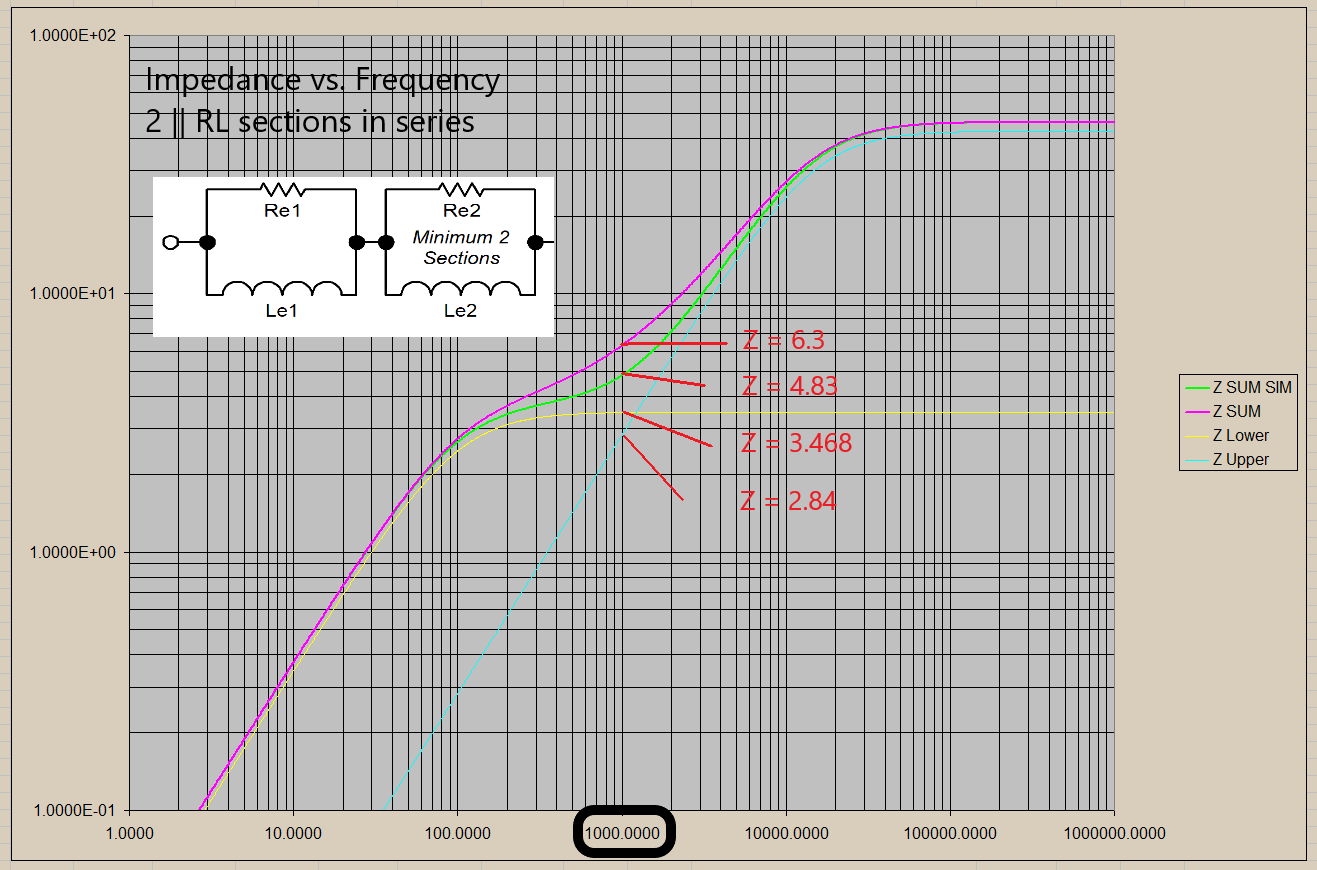Click the Z = 6.3 annotation
Screen dimensions: 1317x870
[x=783, y=341]
